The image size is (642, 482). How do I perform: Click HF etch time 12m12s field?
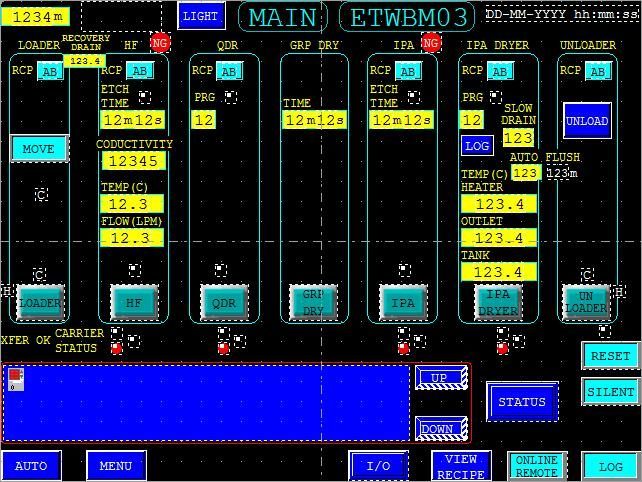click(x=133, y=120)
